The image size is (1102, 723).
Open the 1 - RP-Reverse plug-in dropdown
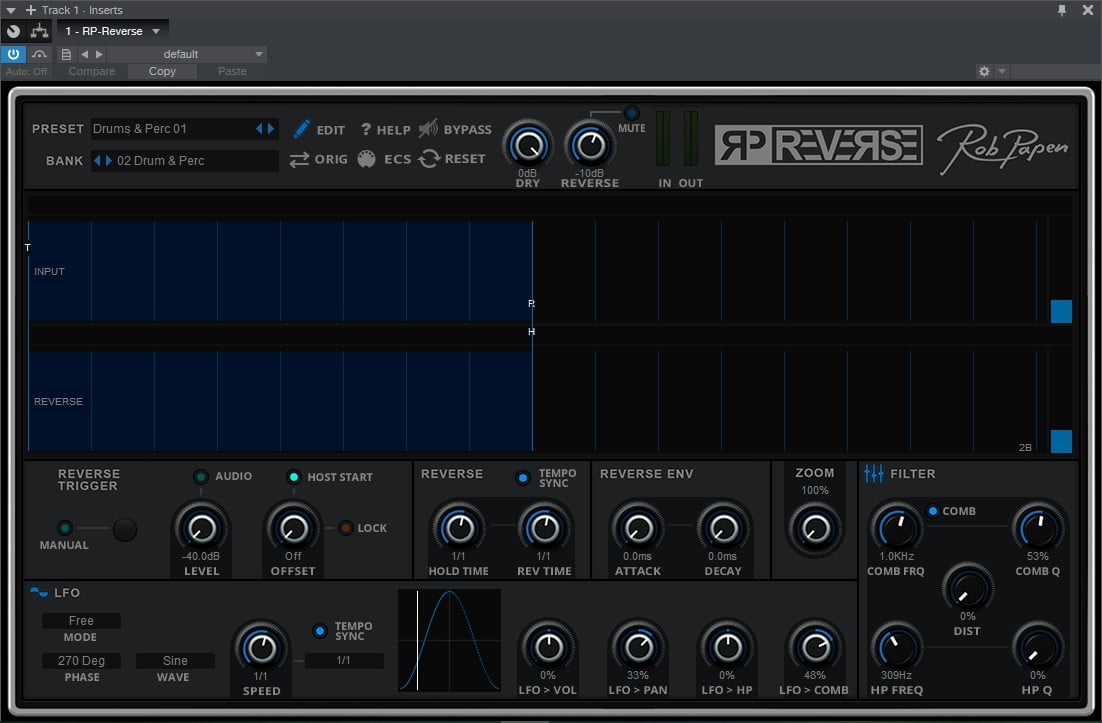(112, 31)
